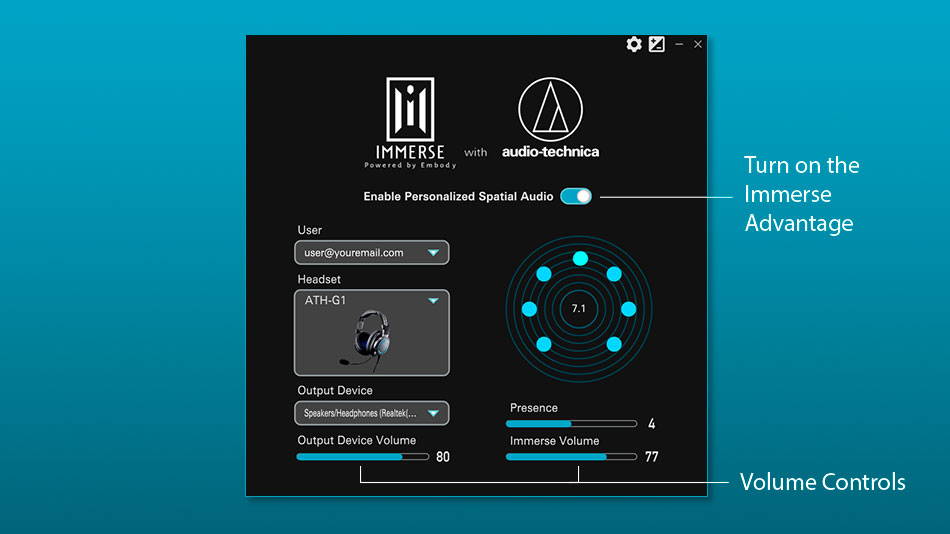
Task: Click the "Powered by Embody" text
Action: click(x=410, y=165)
